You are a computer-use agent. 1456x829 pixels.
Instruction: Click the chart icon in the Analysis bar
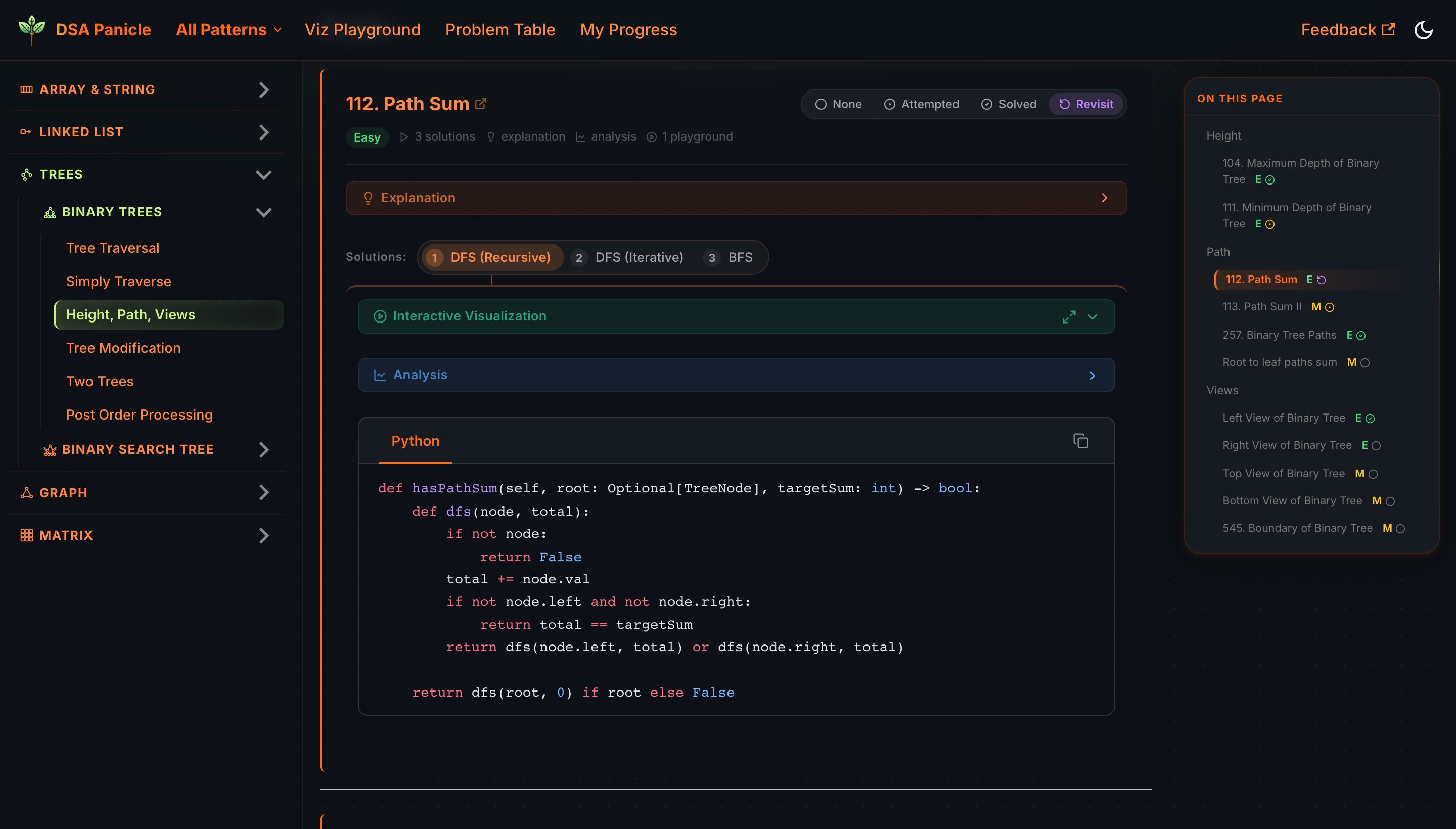click(380, 375)
